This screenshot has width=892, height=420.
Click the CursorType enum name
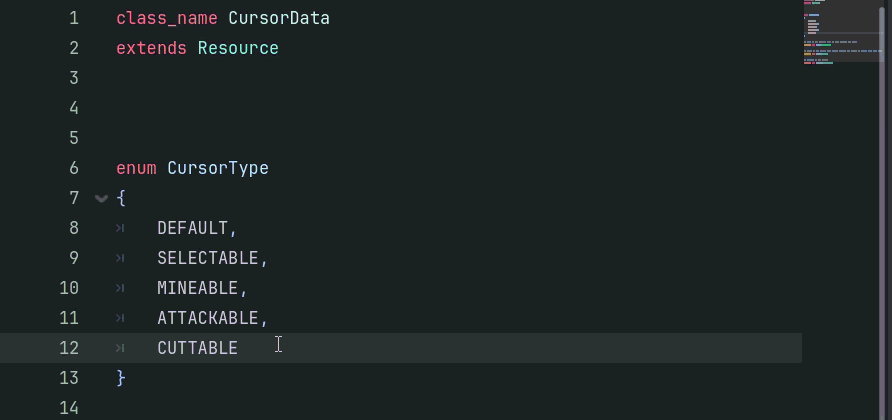pos(218,168)
